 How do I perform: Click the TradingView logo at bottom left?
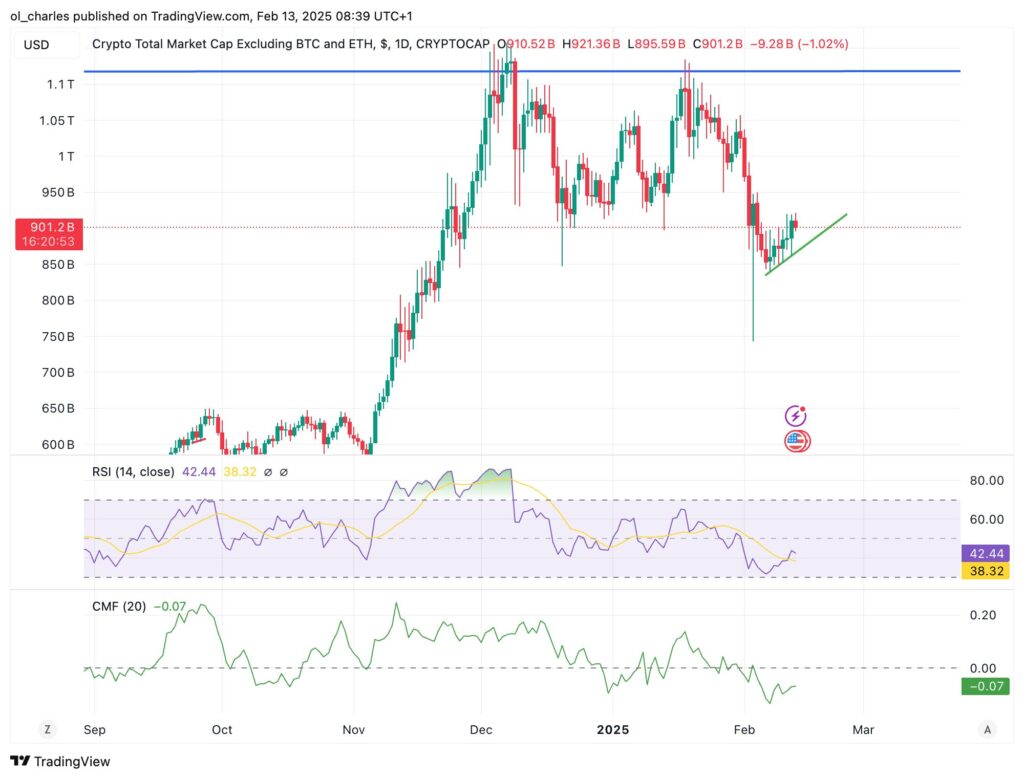60,762
